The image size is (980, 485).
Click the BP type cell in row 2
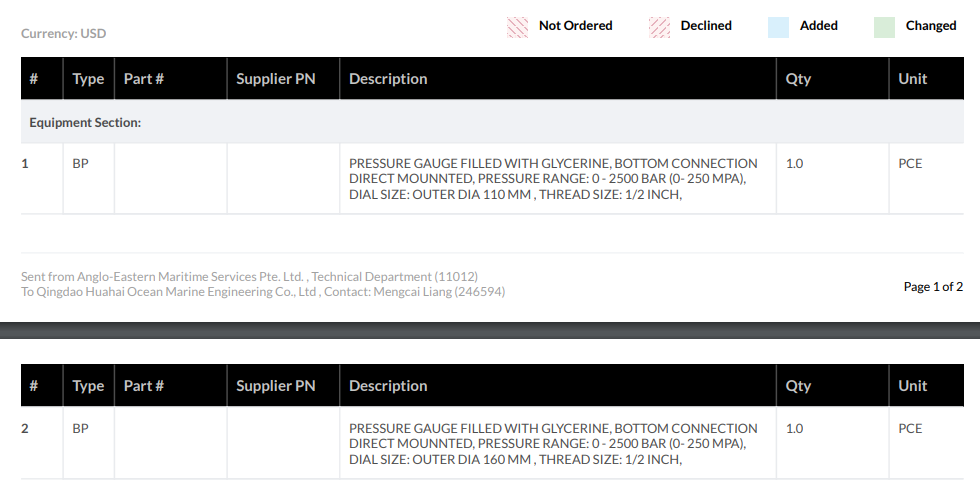[x=81, y=428]
